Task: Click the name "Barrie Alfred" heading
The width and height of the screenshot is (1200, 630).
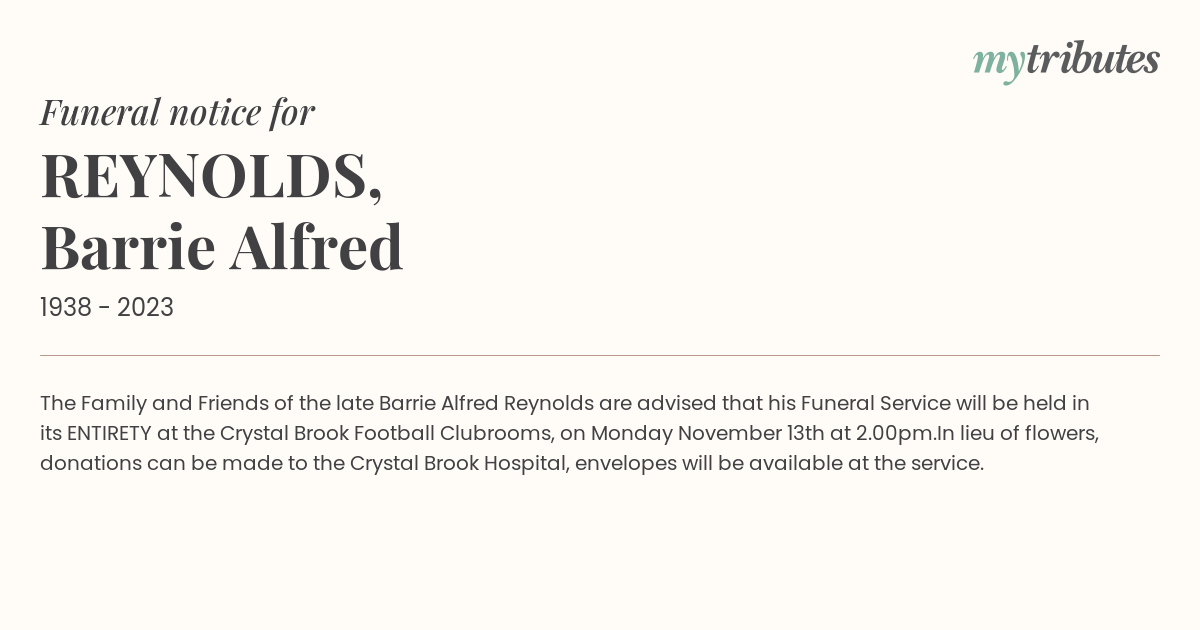Action: tap(222, 247)
